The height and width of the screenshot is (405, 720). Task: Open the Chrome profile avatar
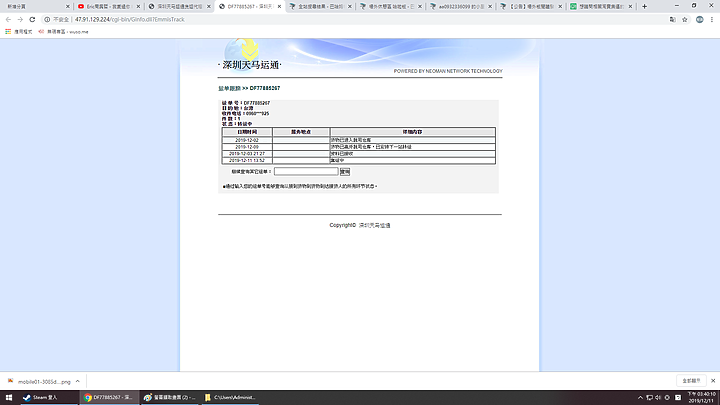tap(699, 19)
